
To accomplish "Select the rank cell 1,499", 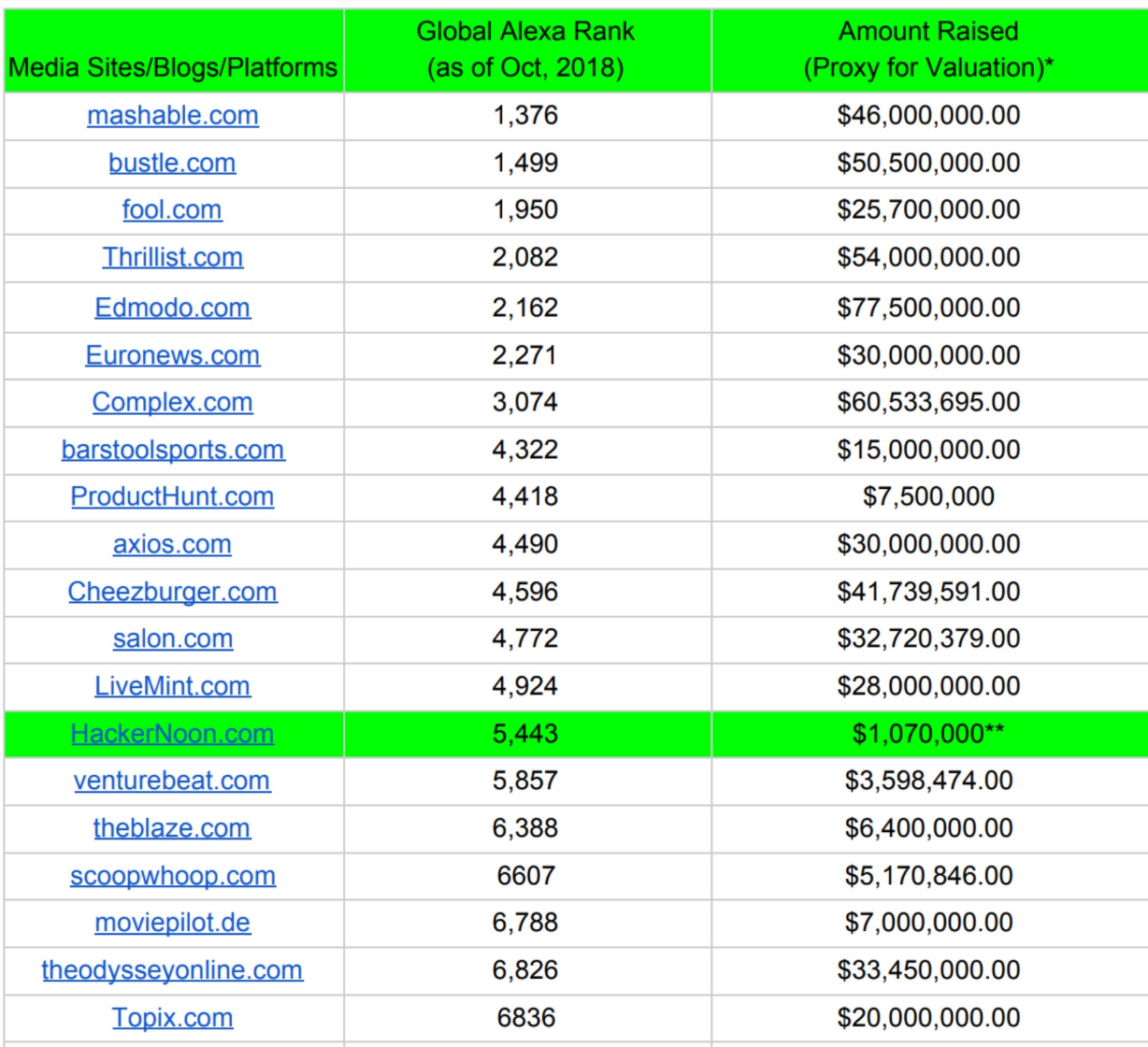I will (x=527, y=163).
